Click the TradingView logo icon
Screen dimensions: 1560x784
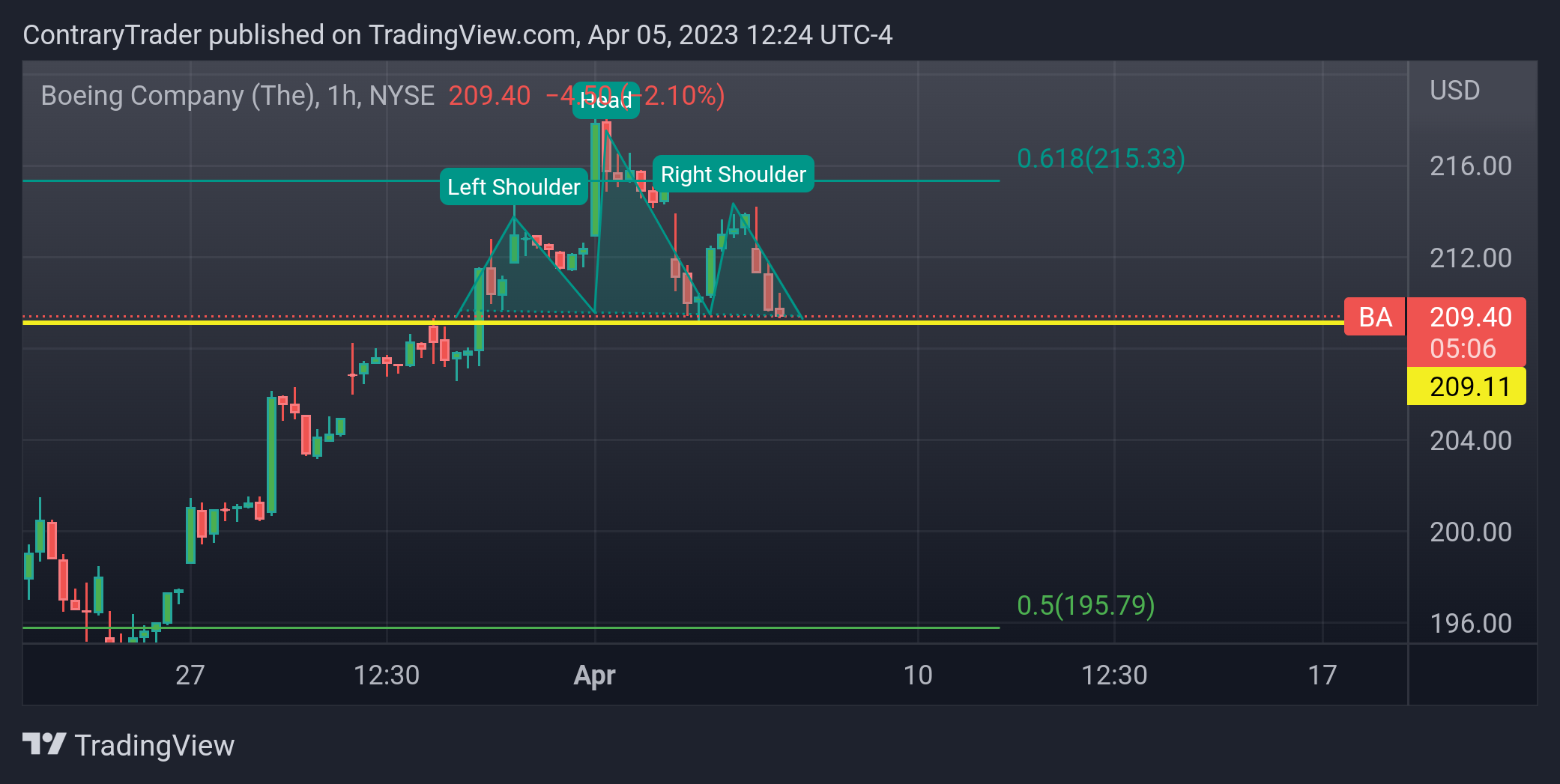coord(44,744)
